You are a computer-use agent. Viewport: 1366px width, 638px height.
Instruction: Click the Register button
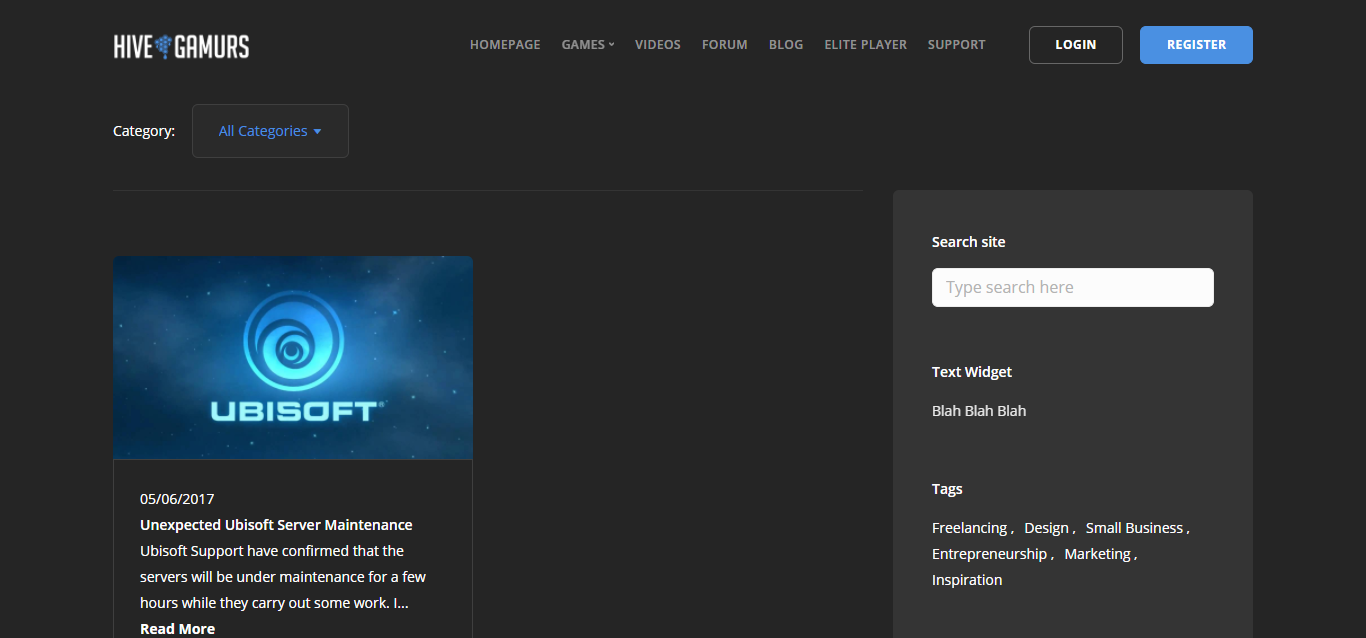[1196, 45]
